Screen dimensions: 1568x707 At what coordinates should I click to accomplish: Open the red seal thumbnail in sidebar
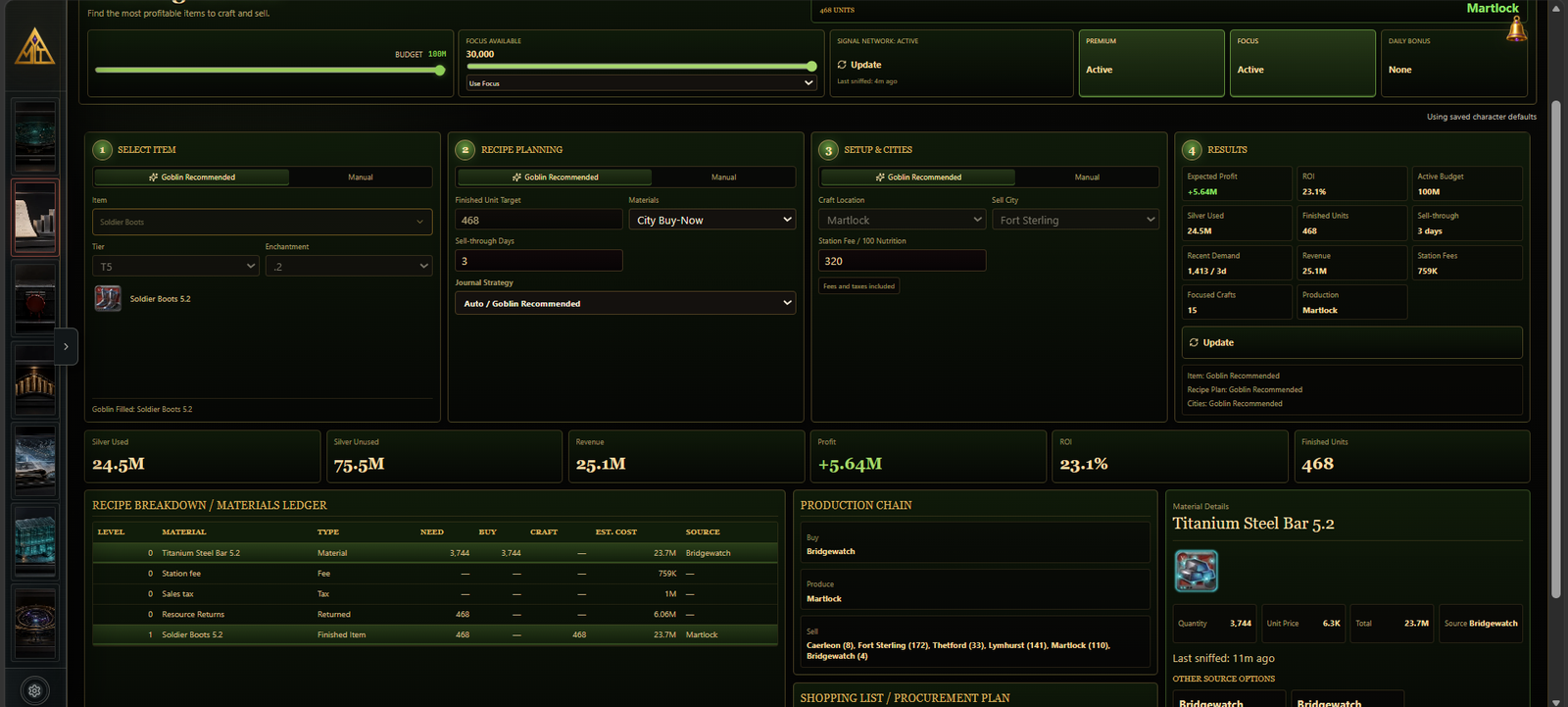coord(35,298)
